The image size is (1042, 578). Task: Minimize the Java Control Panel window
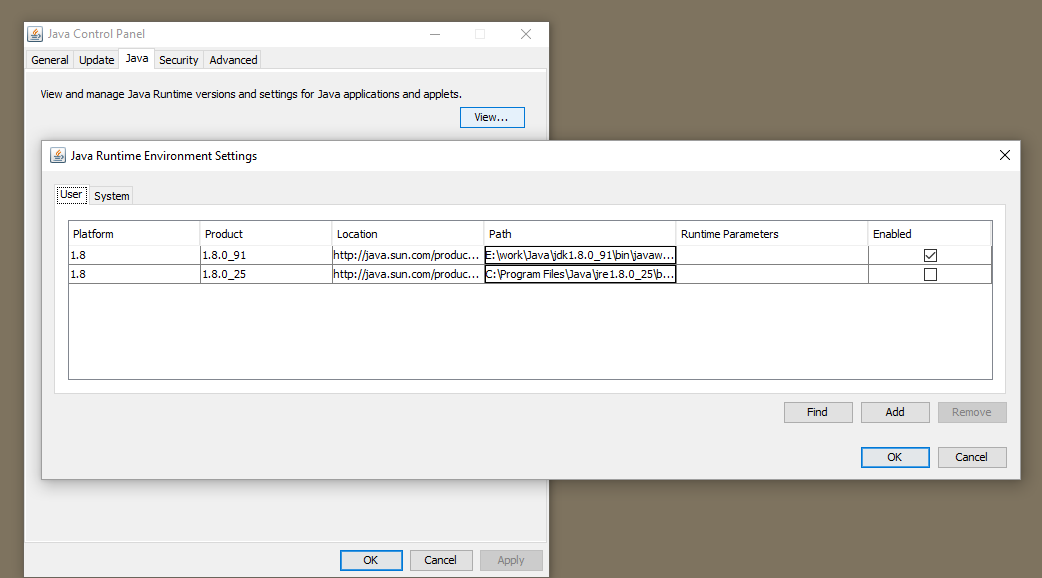(435, 34)
